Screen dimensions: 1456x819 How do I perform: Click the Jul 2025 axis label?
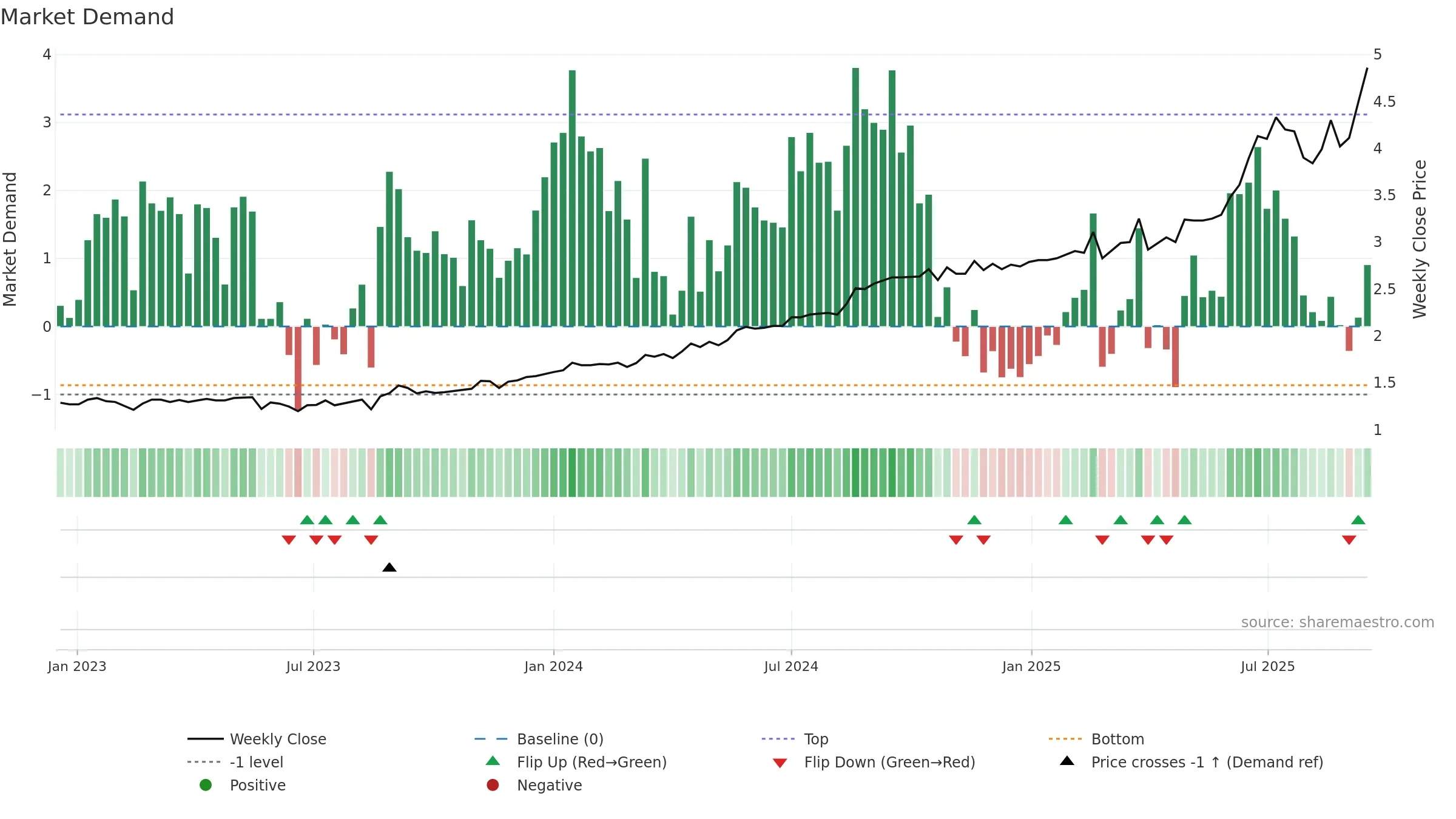tap(1268, 667)
